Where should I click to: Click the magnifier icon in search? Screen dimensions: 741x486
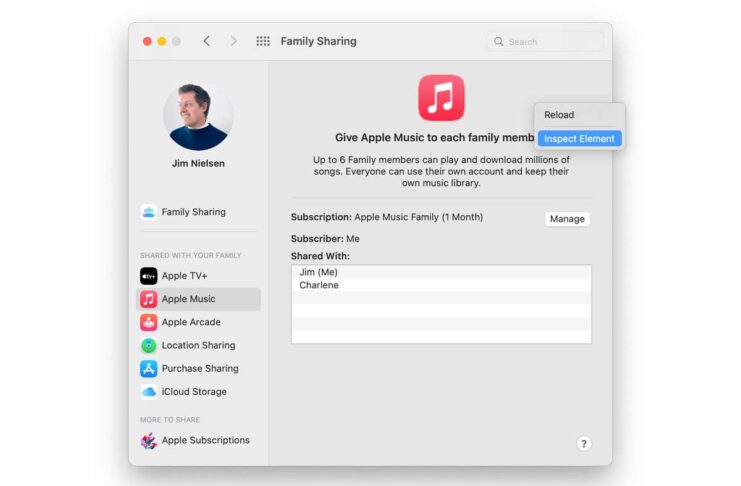click(x=499, y=42)
